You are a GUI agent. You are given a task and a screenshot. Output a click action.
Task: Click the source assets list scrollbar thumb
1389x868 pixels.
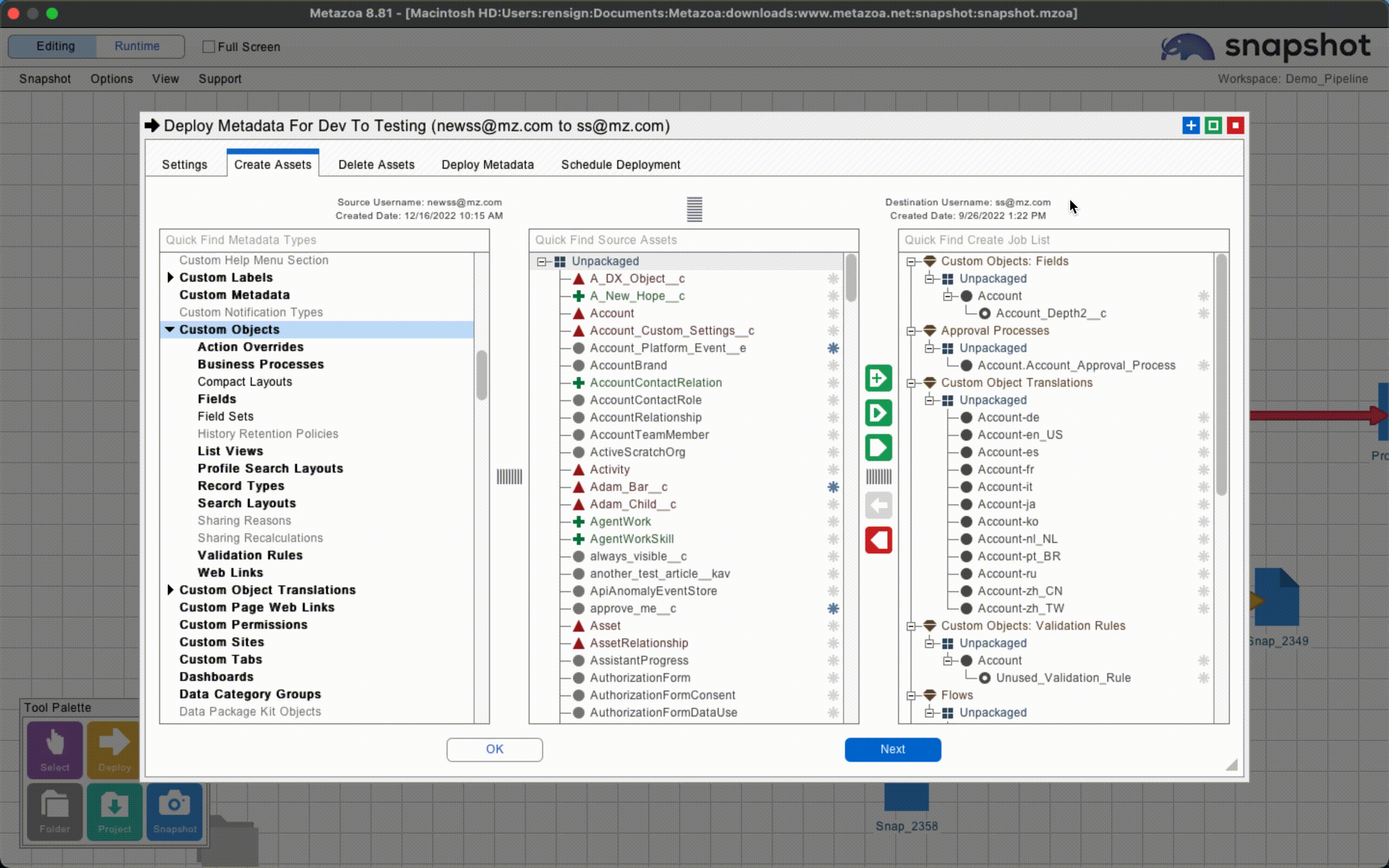[851, 278]
